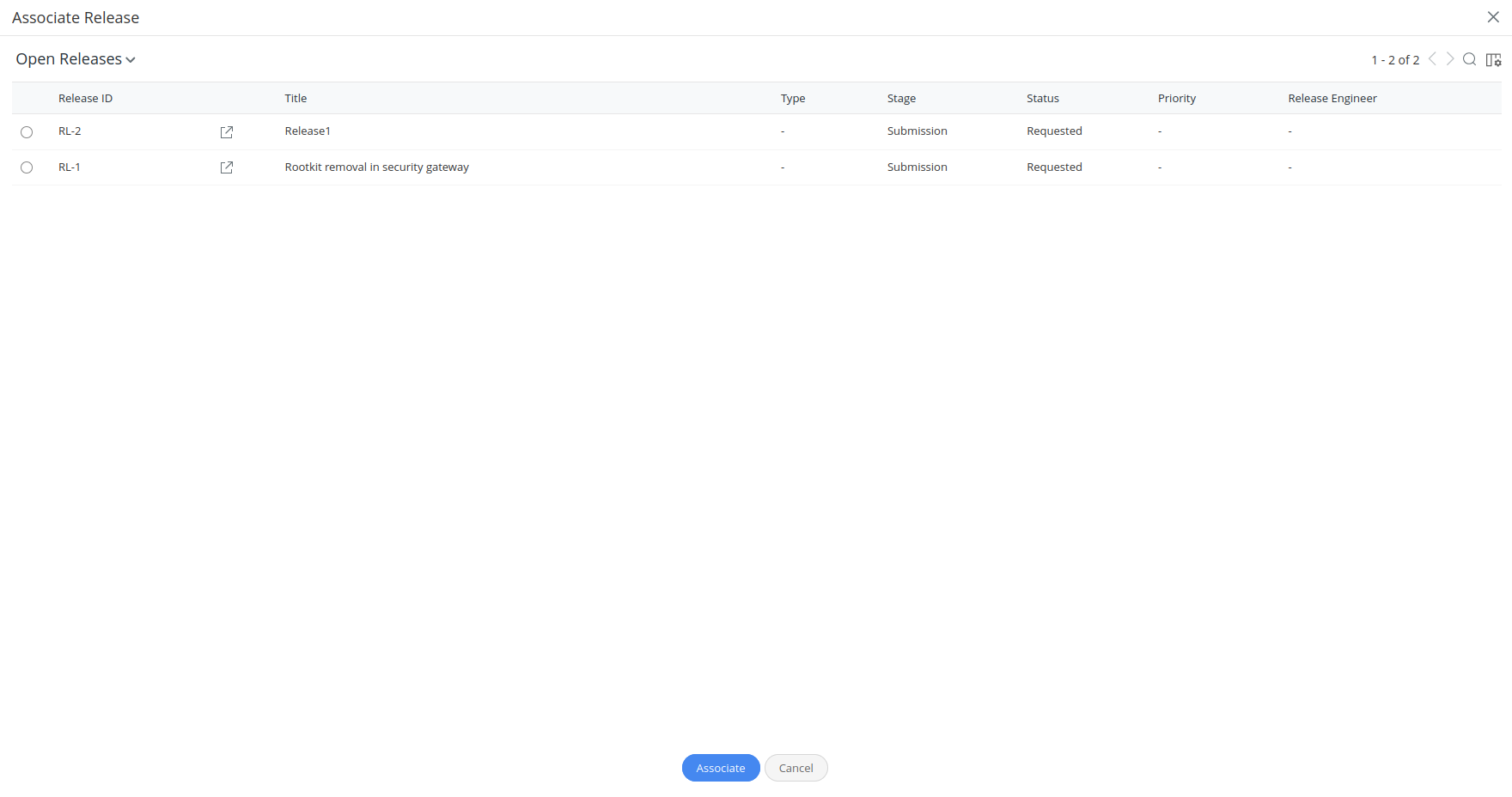Sort by Release ID column header
The image size is (1512, 797).
pyautogui.click(x=85, y=99)
